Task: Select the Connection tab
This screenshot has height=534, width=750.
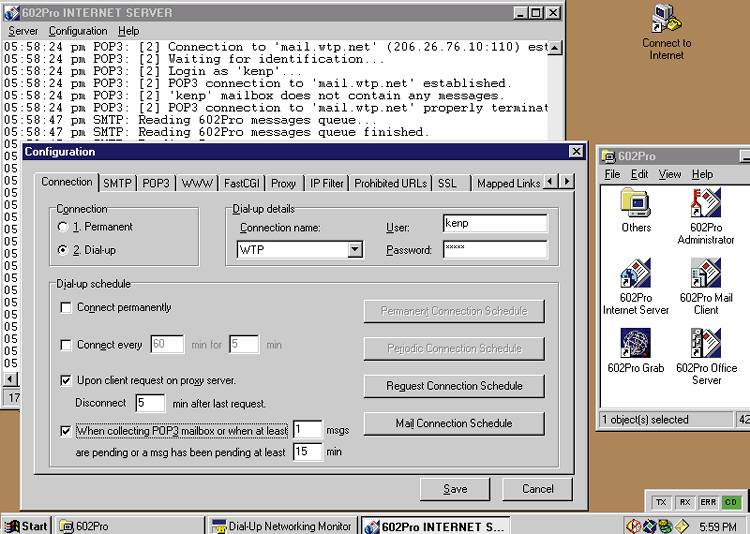Action: pyautogui.click(x=66, y=182)
